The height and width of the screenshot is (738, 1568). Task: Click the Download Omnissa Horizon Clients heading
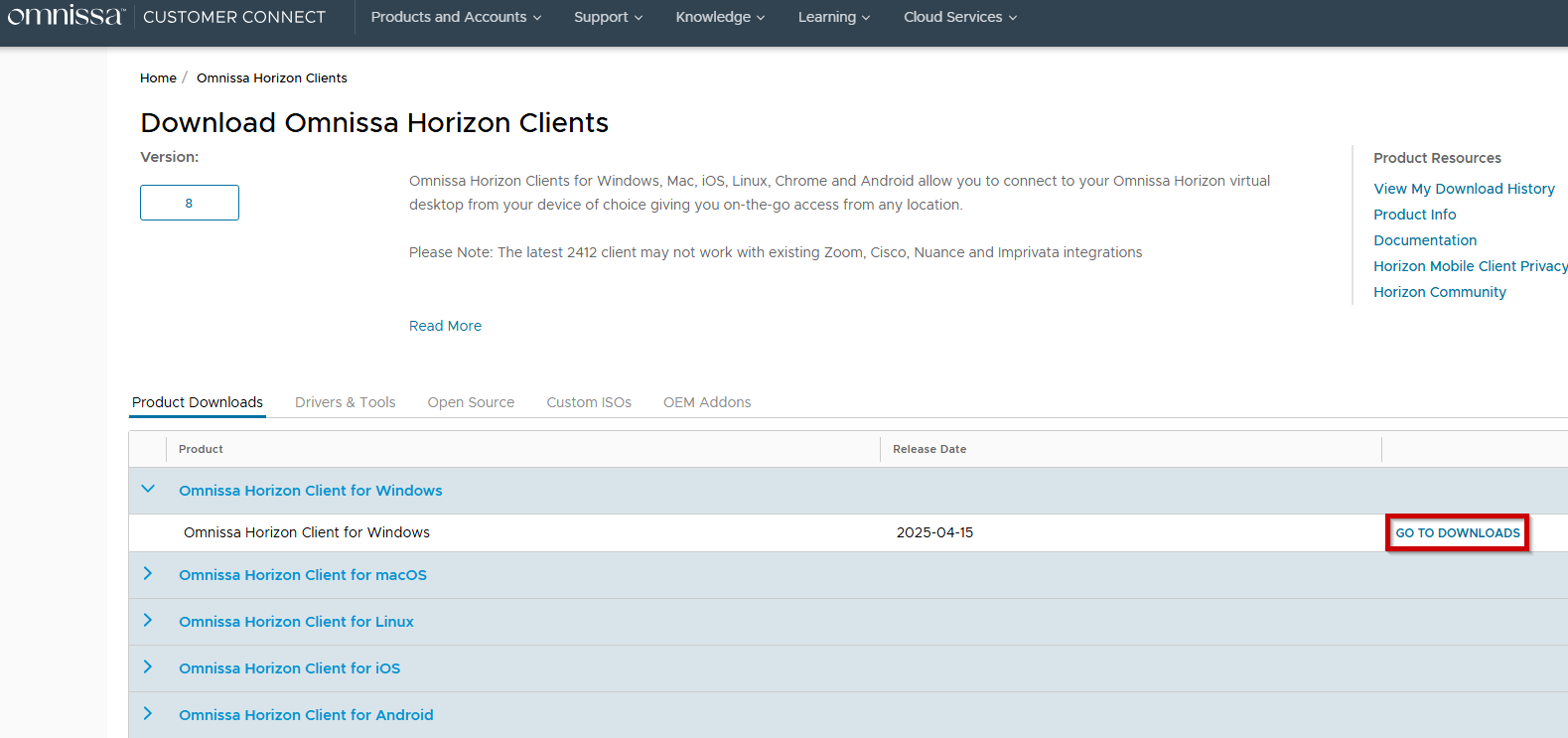pyautogui.click(x=374, y=122)
